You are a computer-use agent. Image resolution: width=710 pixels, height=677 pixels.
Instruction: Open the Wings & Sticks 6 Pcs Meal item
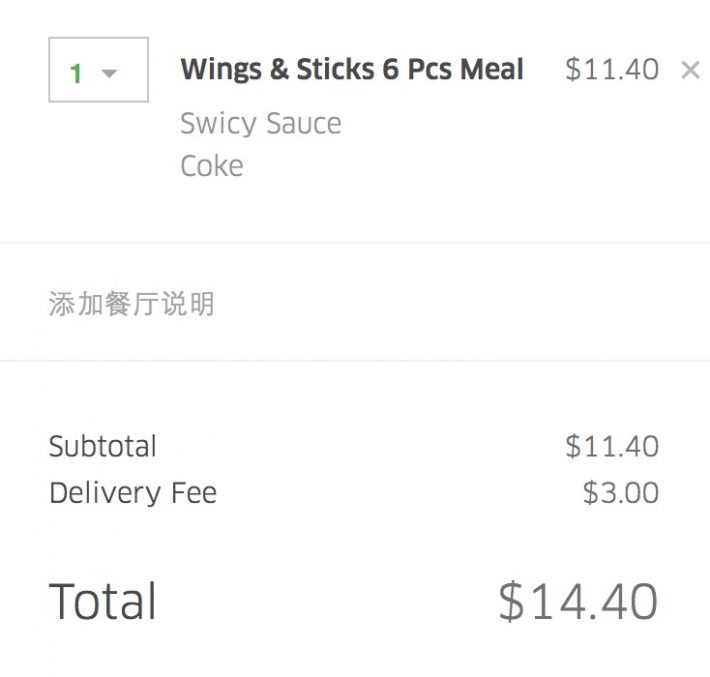(x=351, y=70)
